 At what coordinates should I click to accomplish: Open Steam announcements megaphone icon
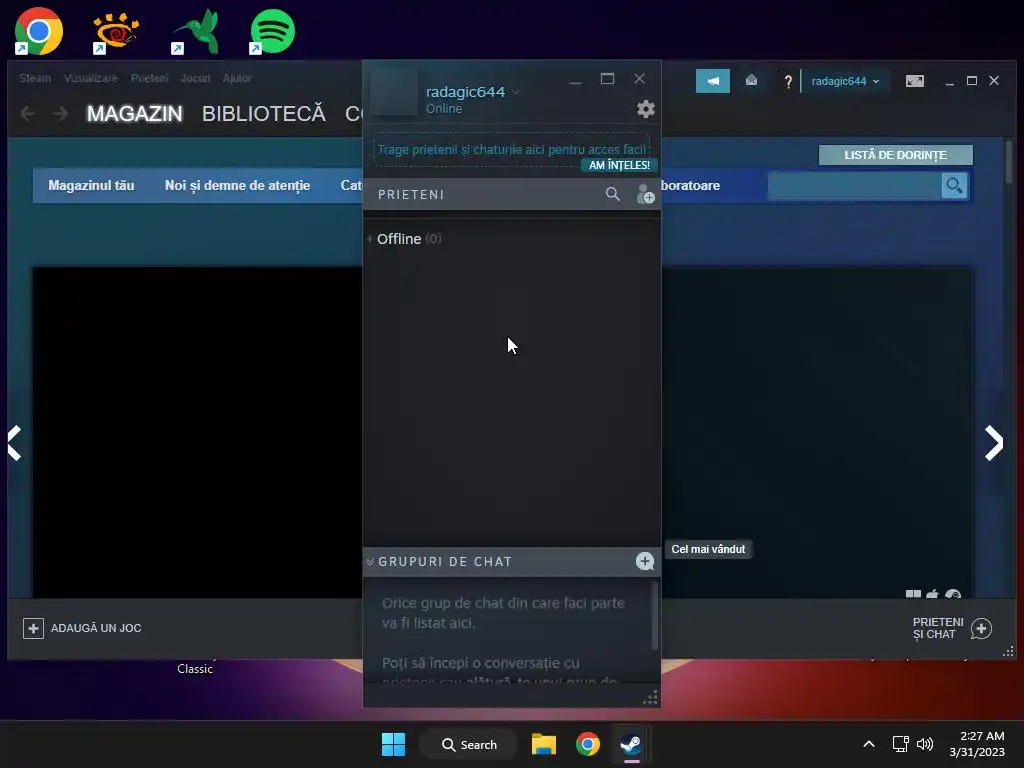[712, 81]
